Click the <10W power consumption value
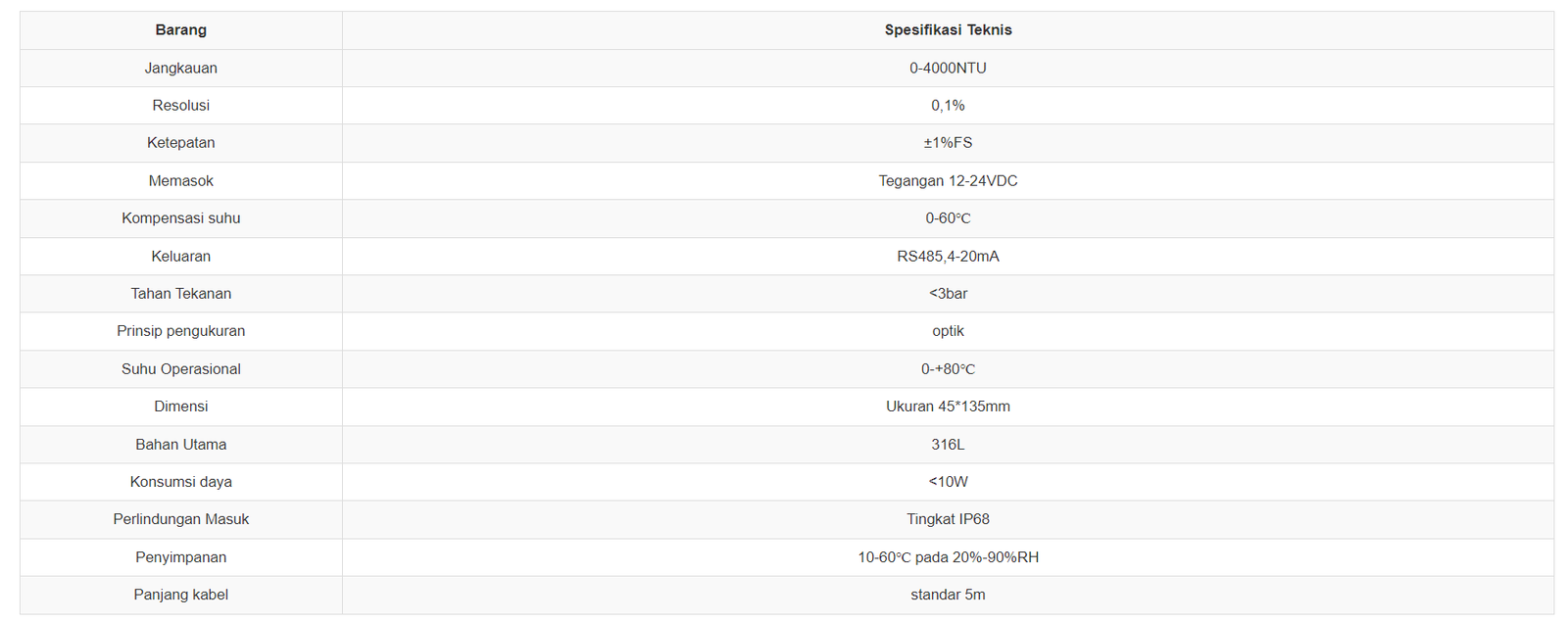Image resolution: width=1568 pixels, height=622 pixels. pyautogui.click(x=948, y=482)
